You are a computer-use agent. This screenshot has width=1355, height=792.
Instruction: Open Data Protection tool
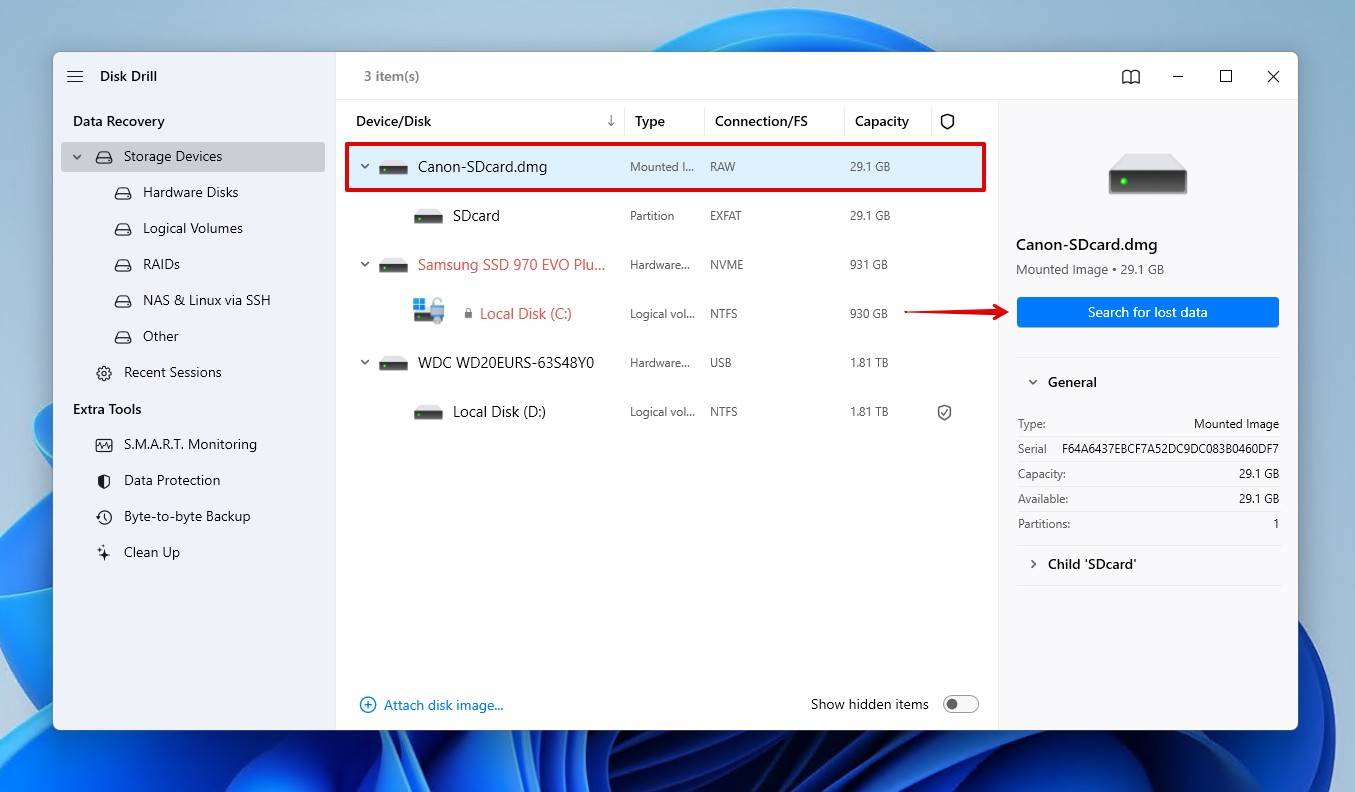[172, 480]
